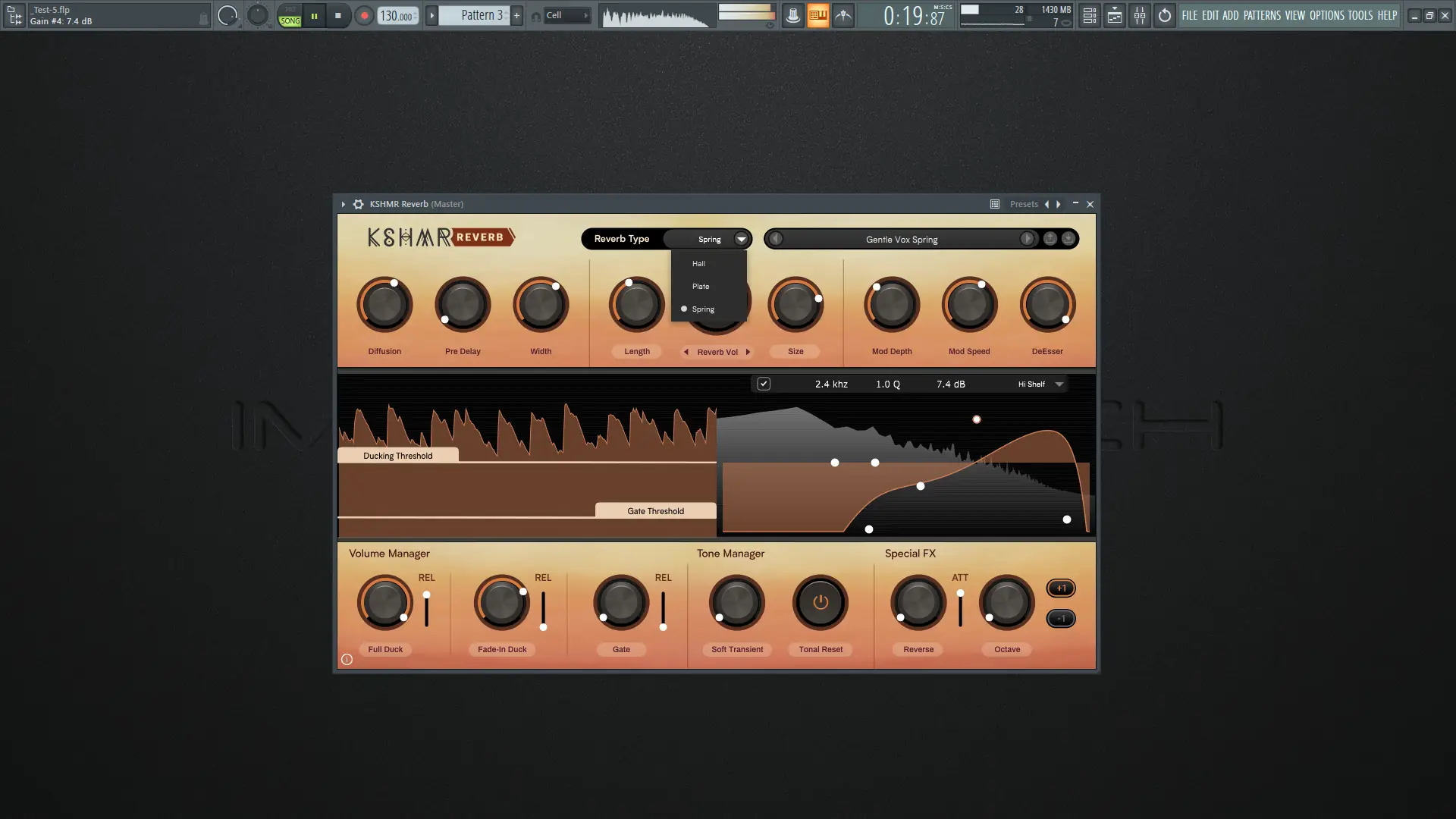Enable the +1 octave button

1061,588
